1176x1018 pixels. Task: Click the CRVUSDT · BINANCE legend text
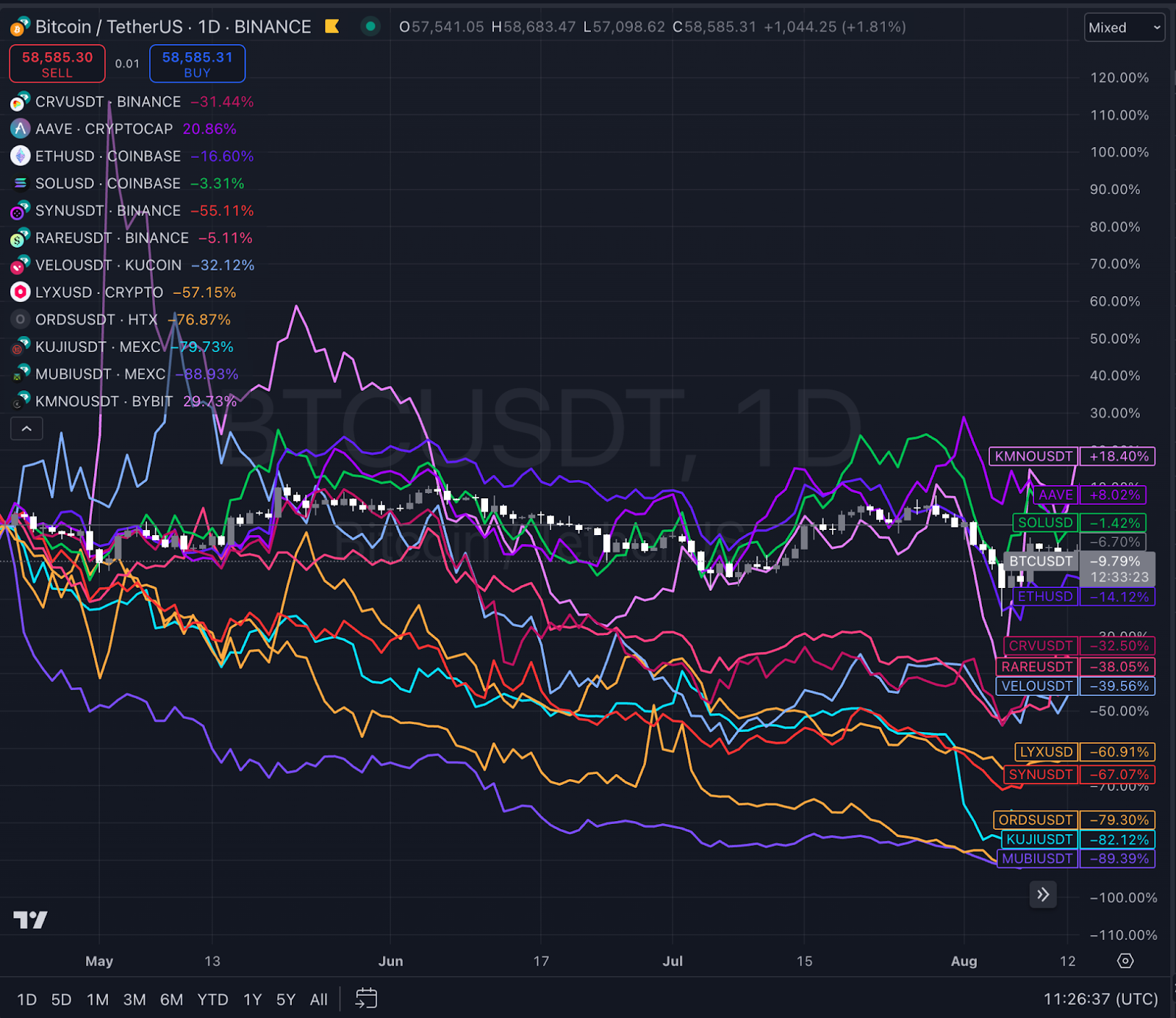click(x=108, y=102)
